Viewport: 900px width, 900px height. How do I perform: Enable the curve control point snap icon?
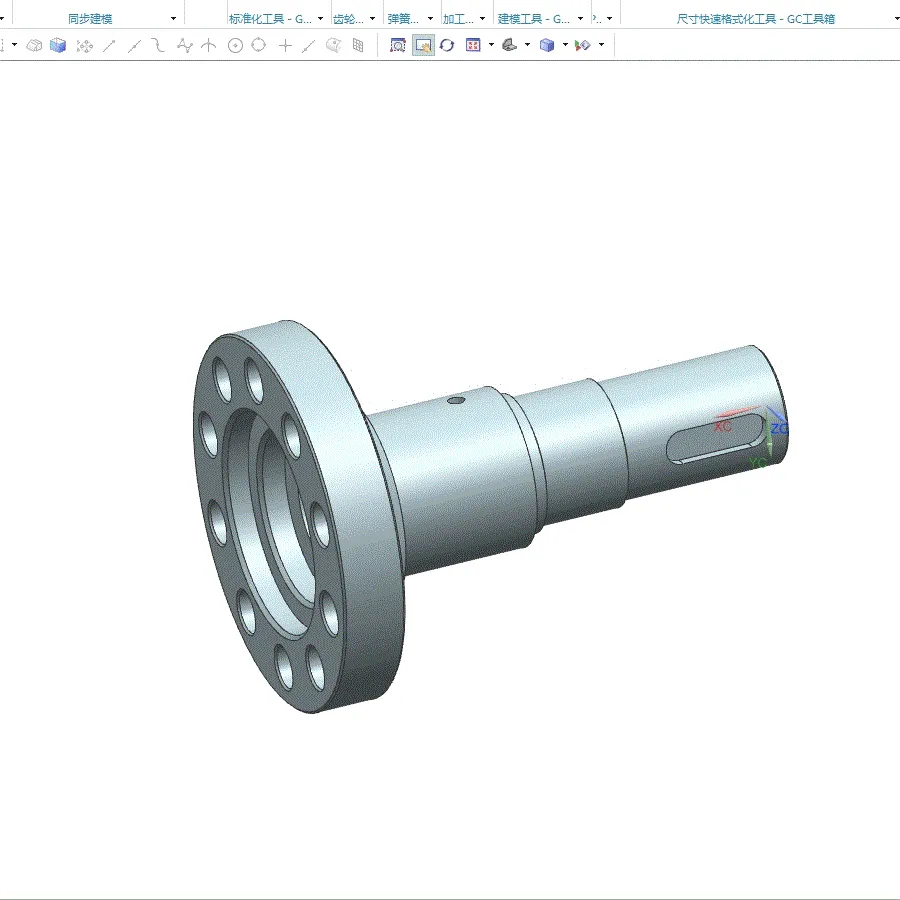pyautogui.click(x=158, y=45)
